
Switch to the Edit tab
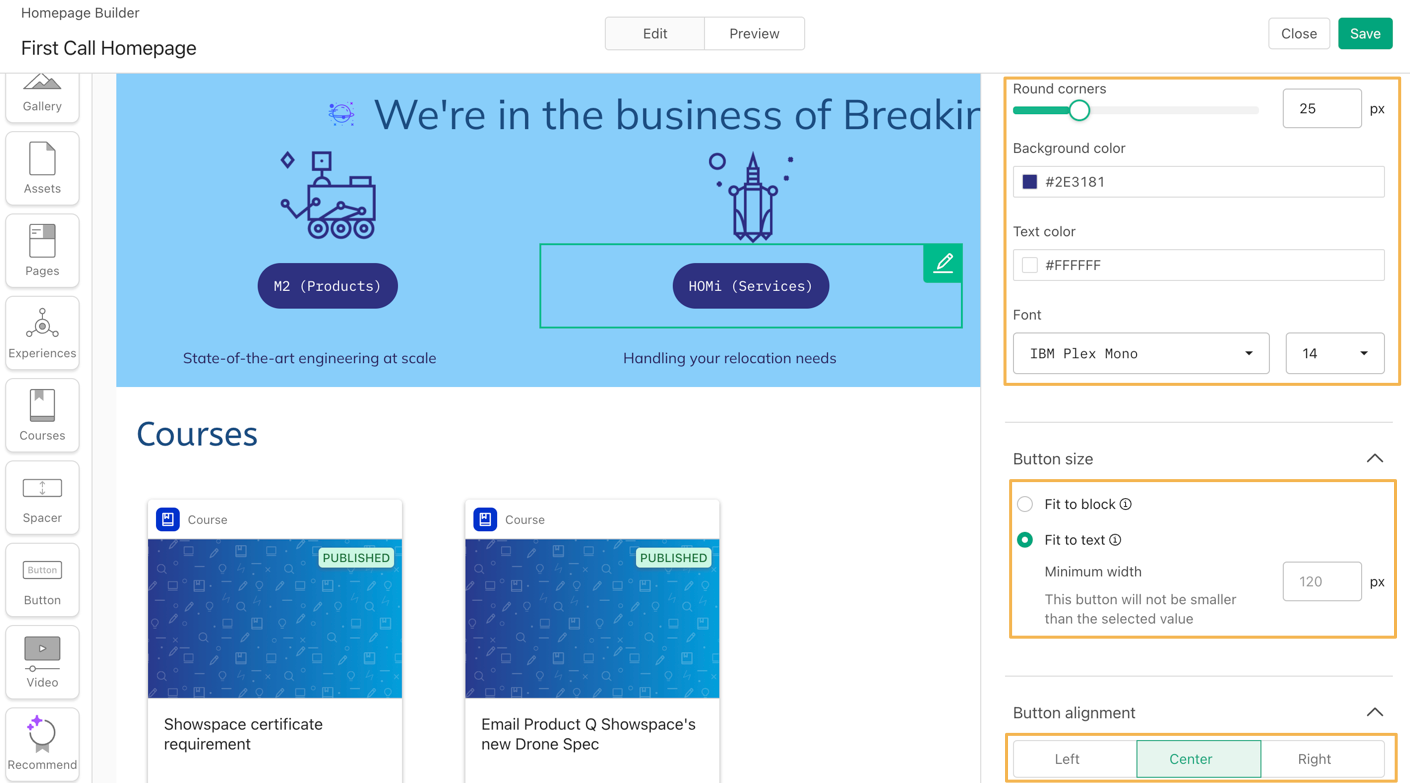pyautogui.click(x=655, y=33)
